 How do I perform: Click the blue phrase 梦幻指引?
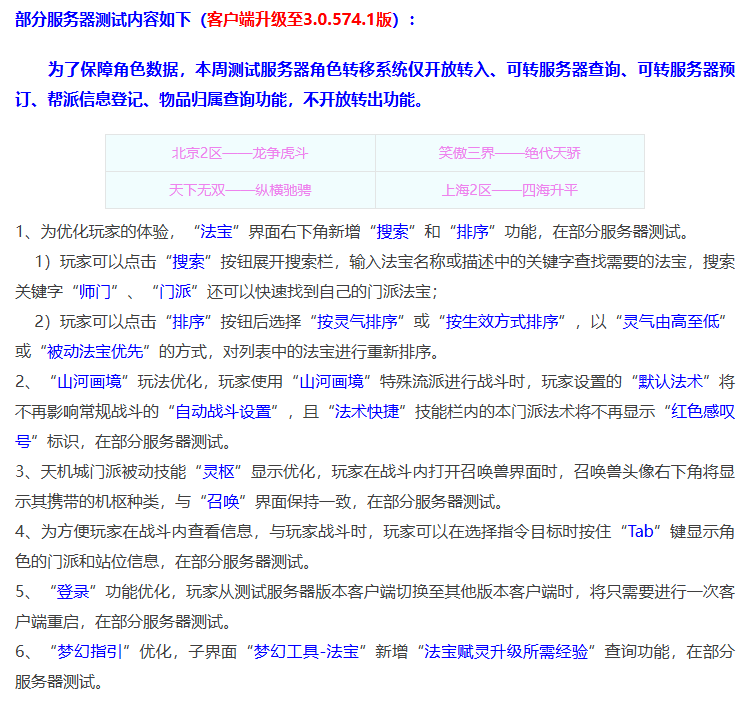coord(90,652)
